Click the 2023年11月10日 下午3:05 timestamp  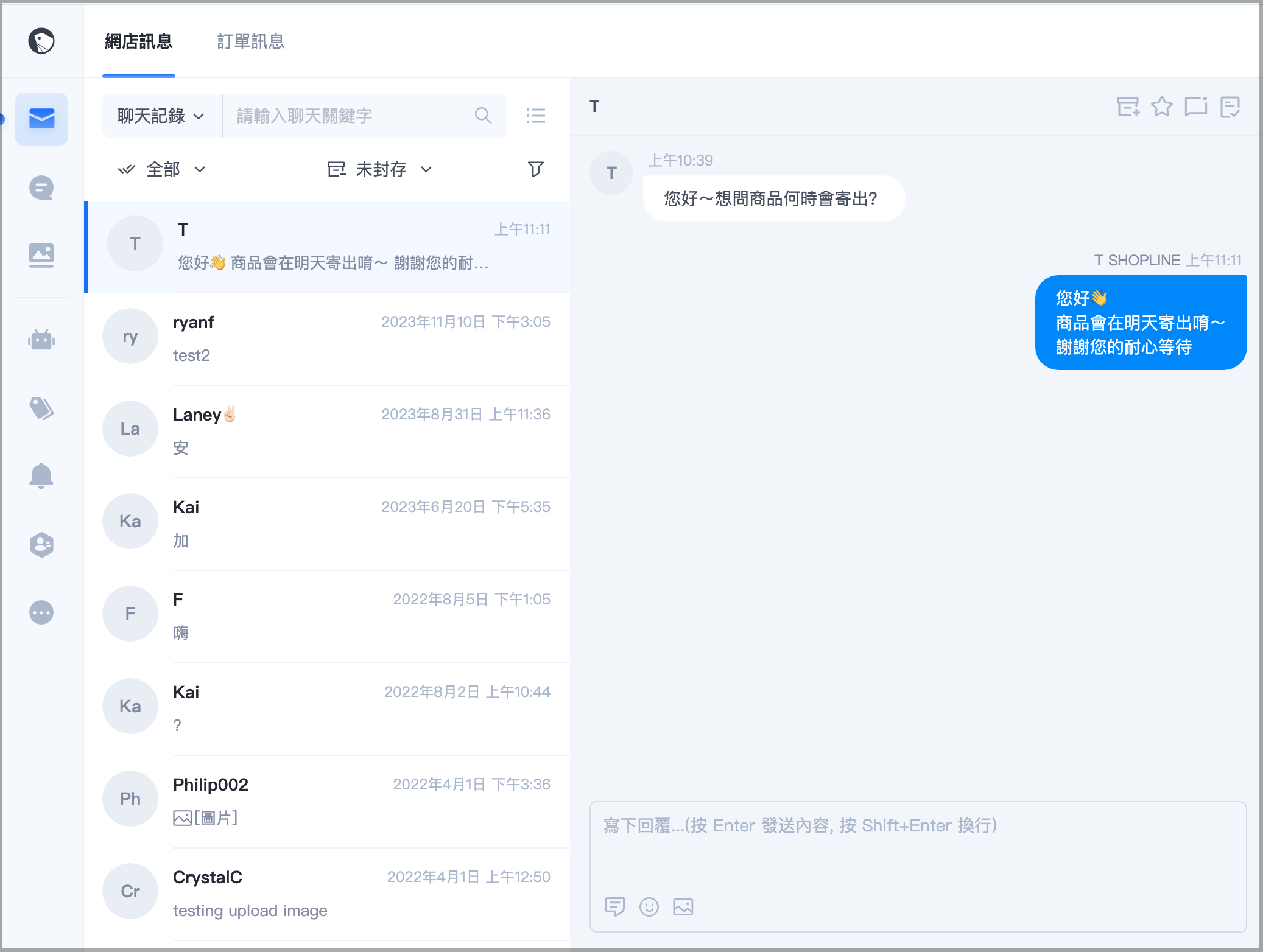465,321
